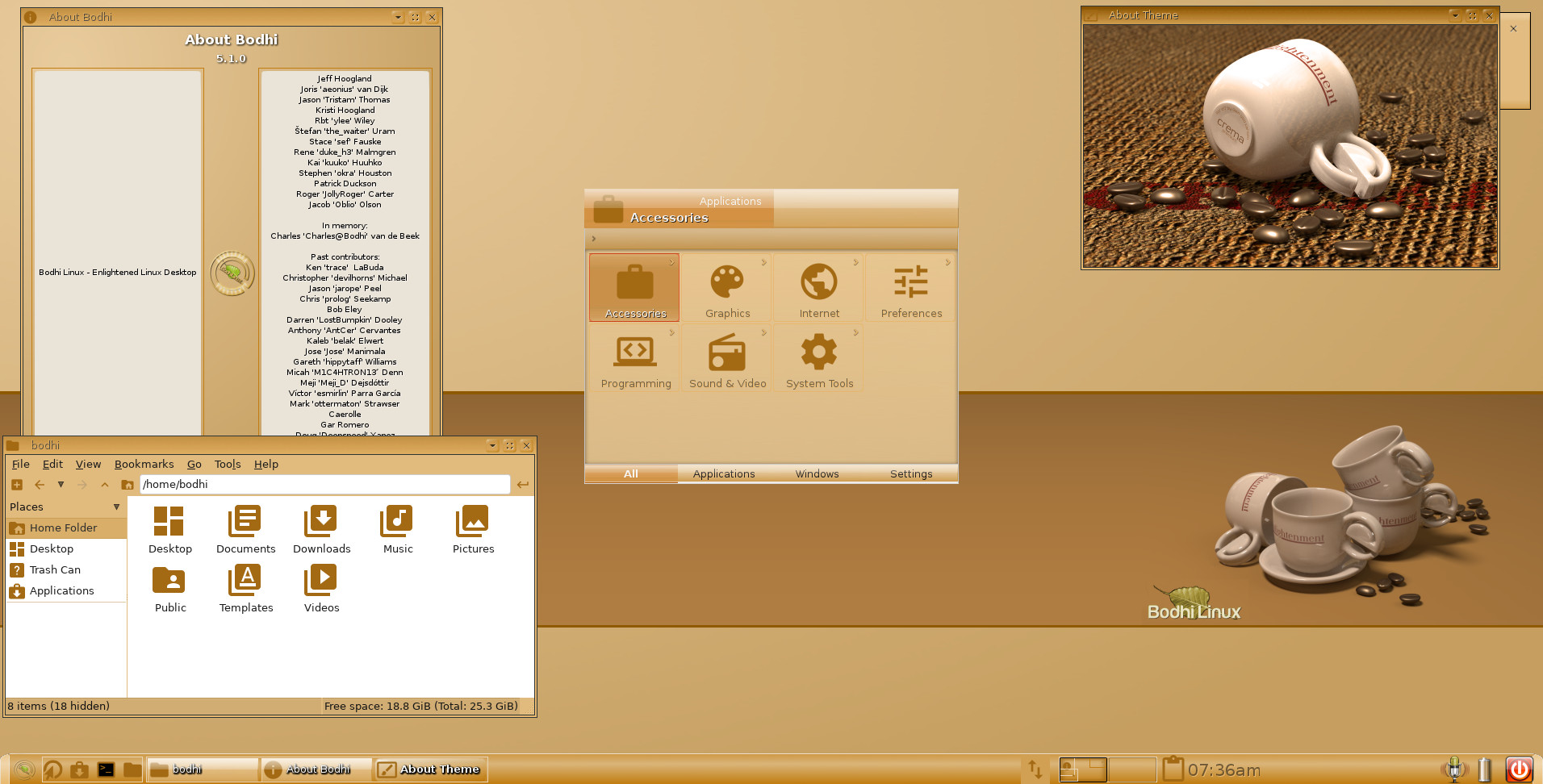The image size is (1543, 784).
Task: Click the new tab icon in file manager toolbar
Action: tap(17, 485)
